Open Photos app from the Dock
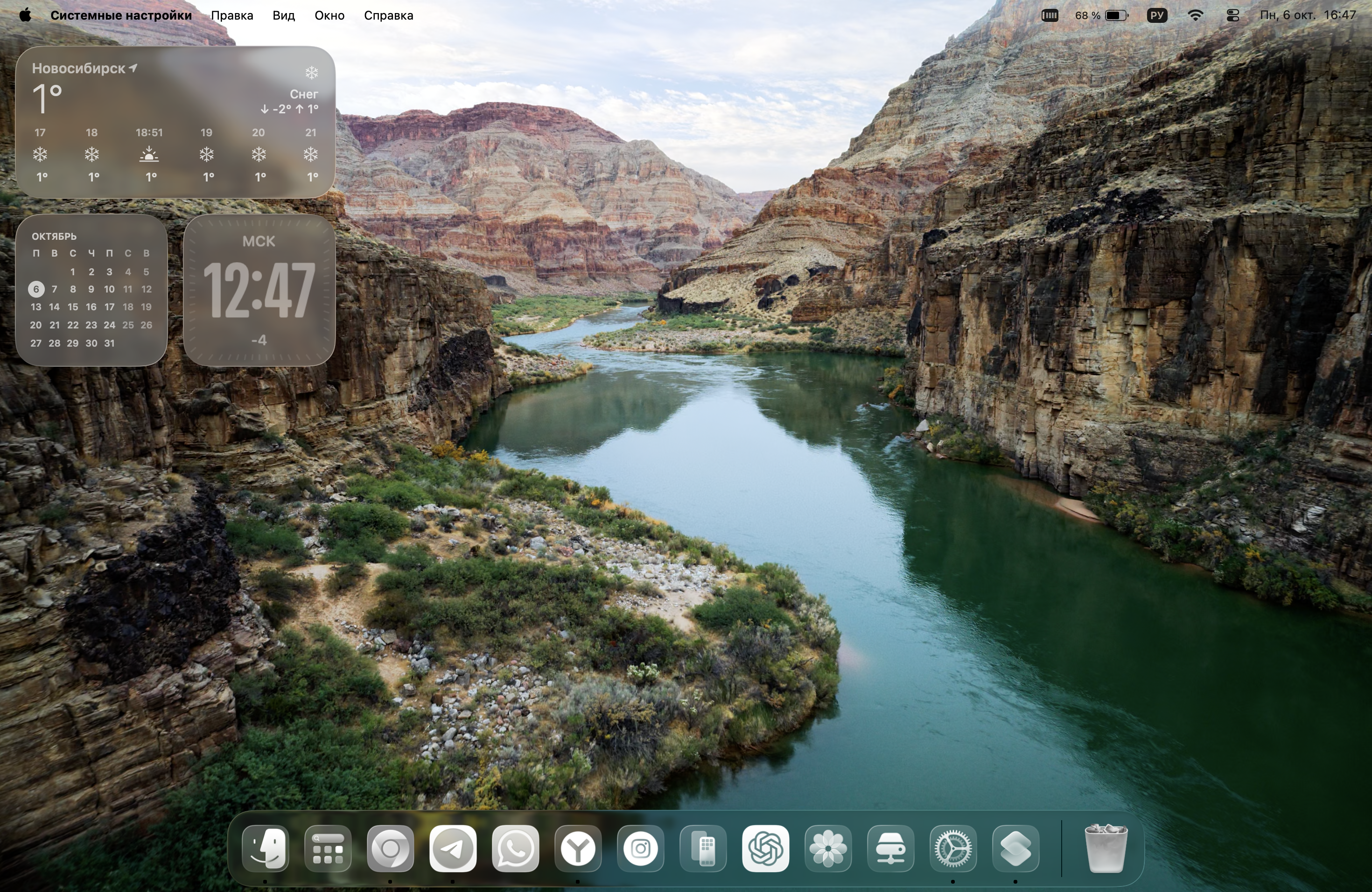1372x892 pixels. pyautogui.click(x=828, y=848)
